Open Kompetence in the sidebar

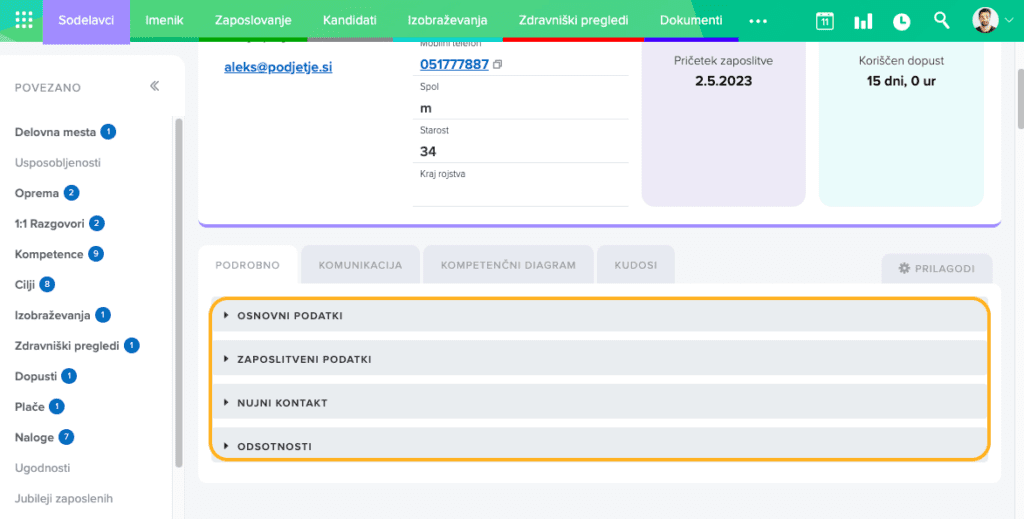click(49, 254)
